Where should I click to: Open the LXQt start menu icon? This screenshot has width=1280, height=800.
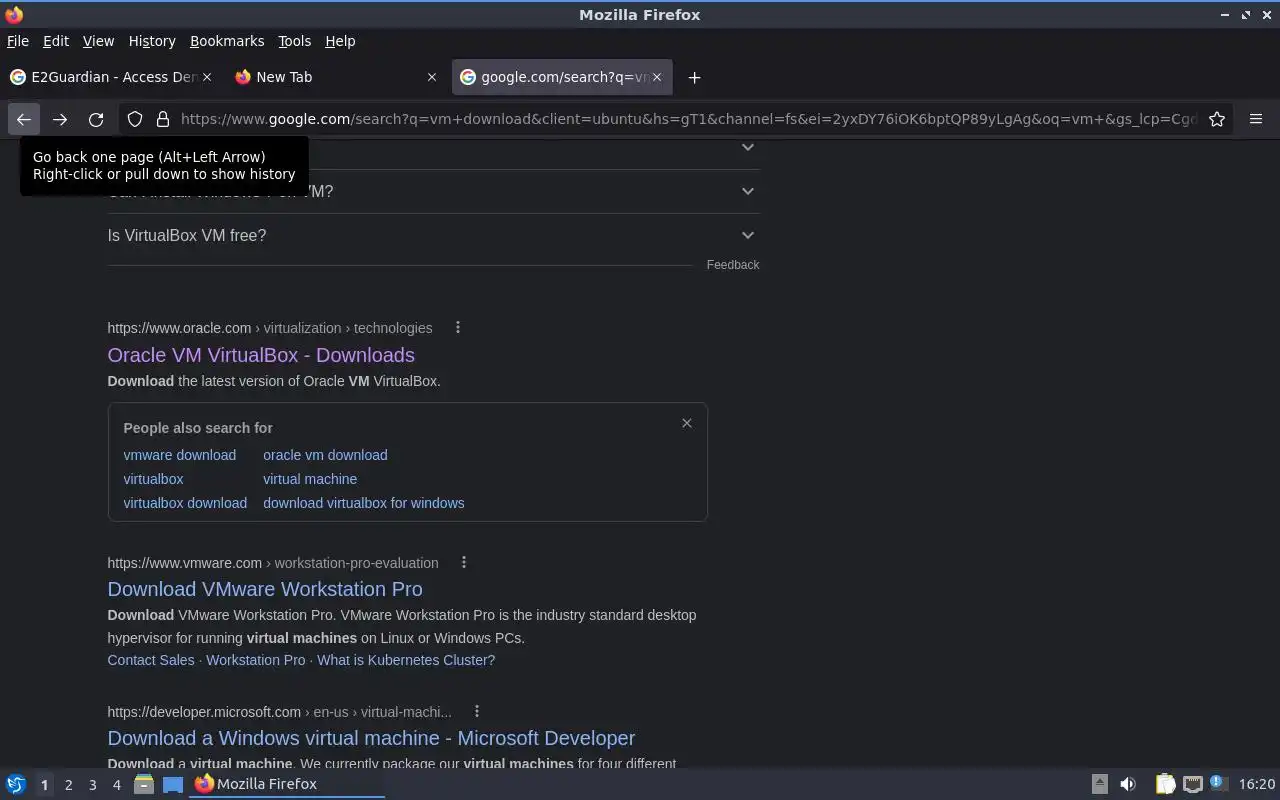point(15,784)
